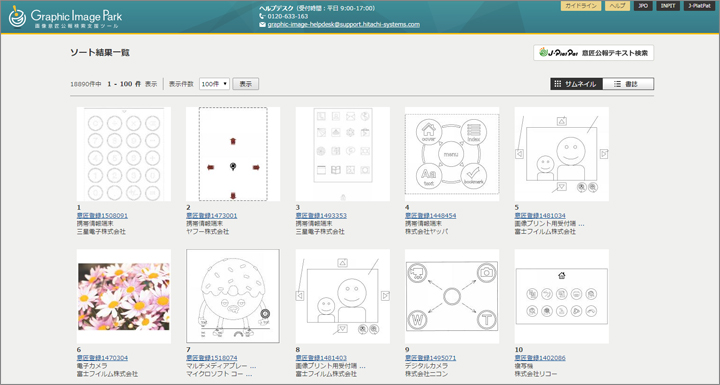
Task: Open link 意匠登録1481034
Action: click(x=540, y=215)
